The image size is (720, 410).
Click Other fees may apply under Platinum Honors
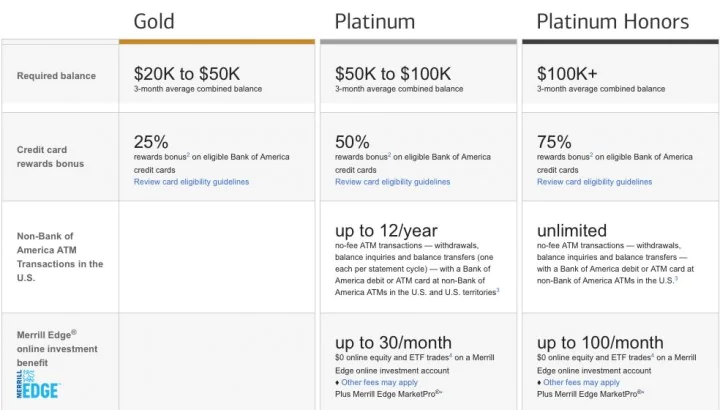click(x=581, y=383)
